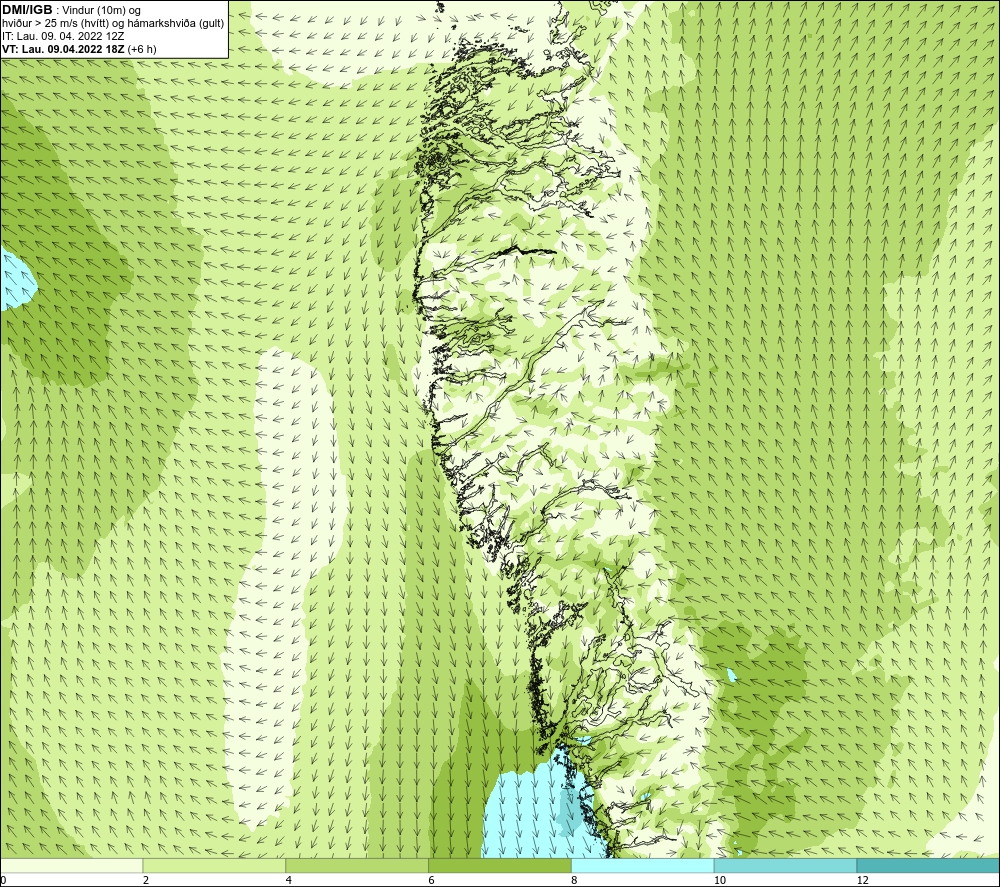
Task: Click the small cyan spot east of the southern coast
Action: click(730, 675)
